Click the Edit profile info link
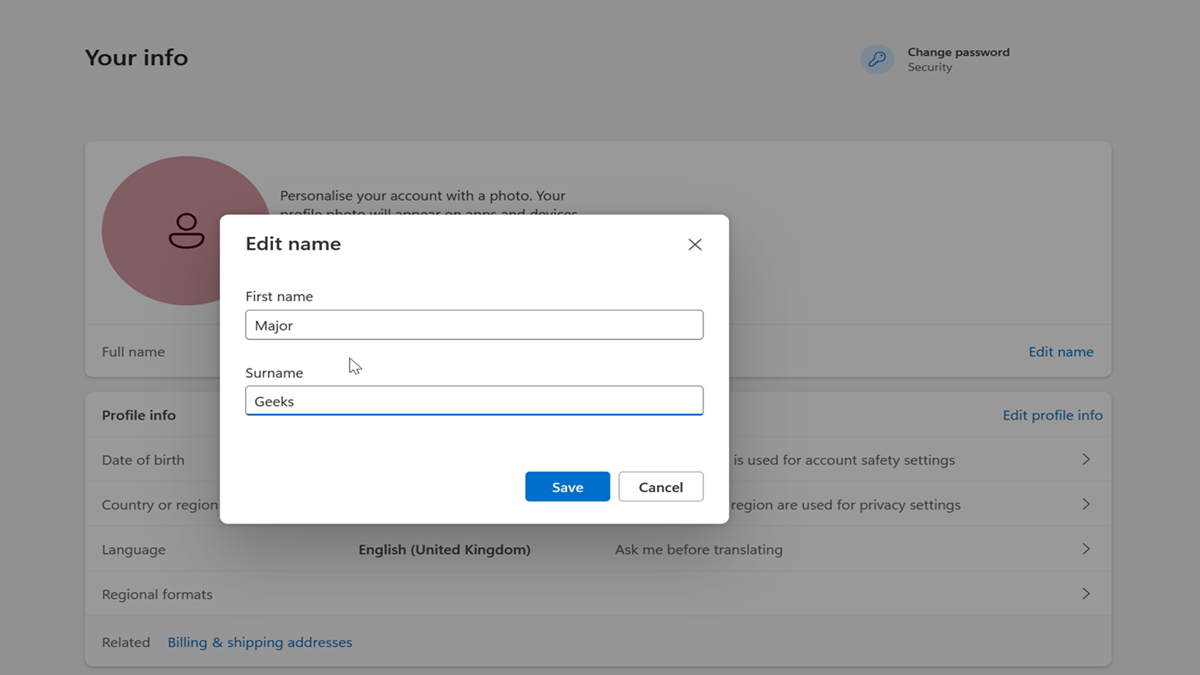The width and height of the screenshot is (1200, 675). click(1052, 415)
